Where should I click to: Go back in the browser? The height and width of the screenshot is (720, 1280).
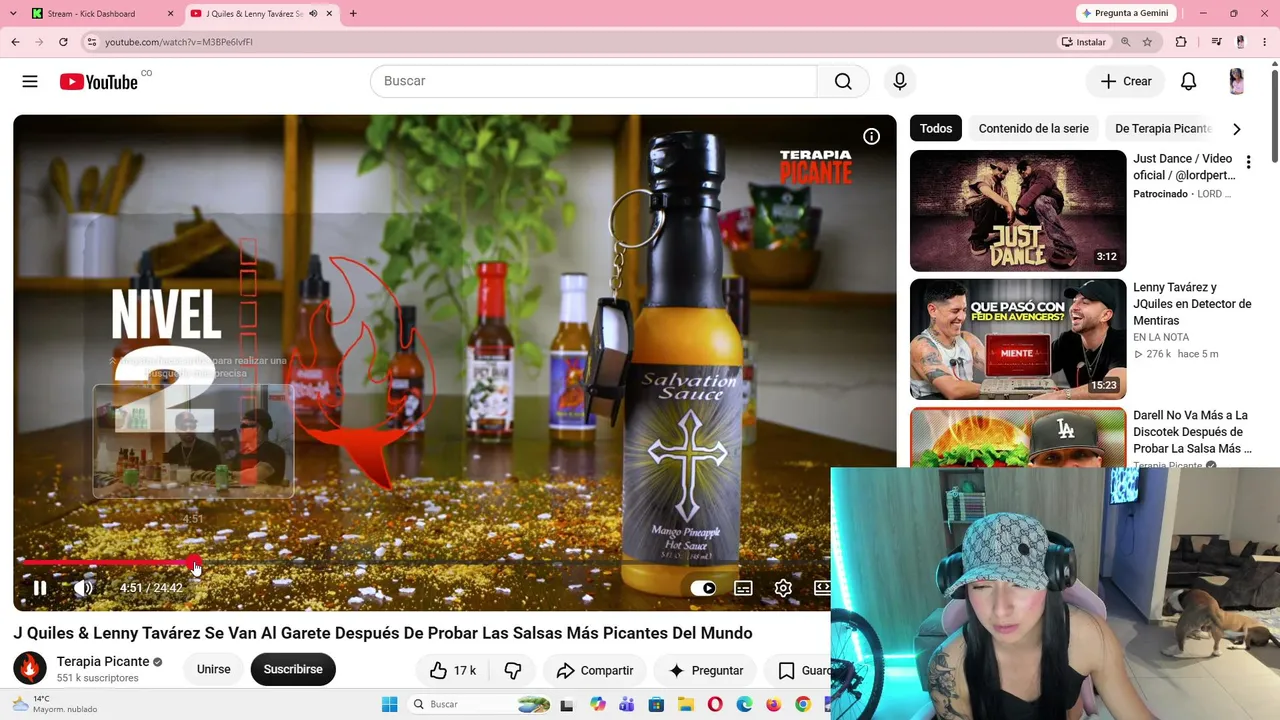pos(16,42)
